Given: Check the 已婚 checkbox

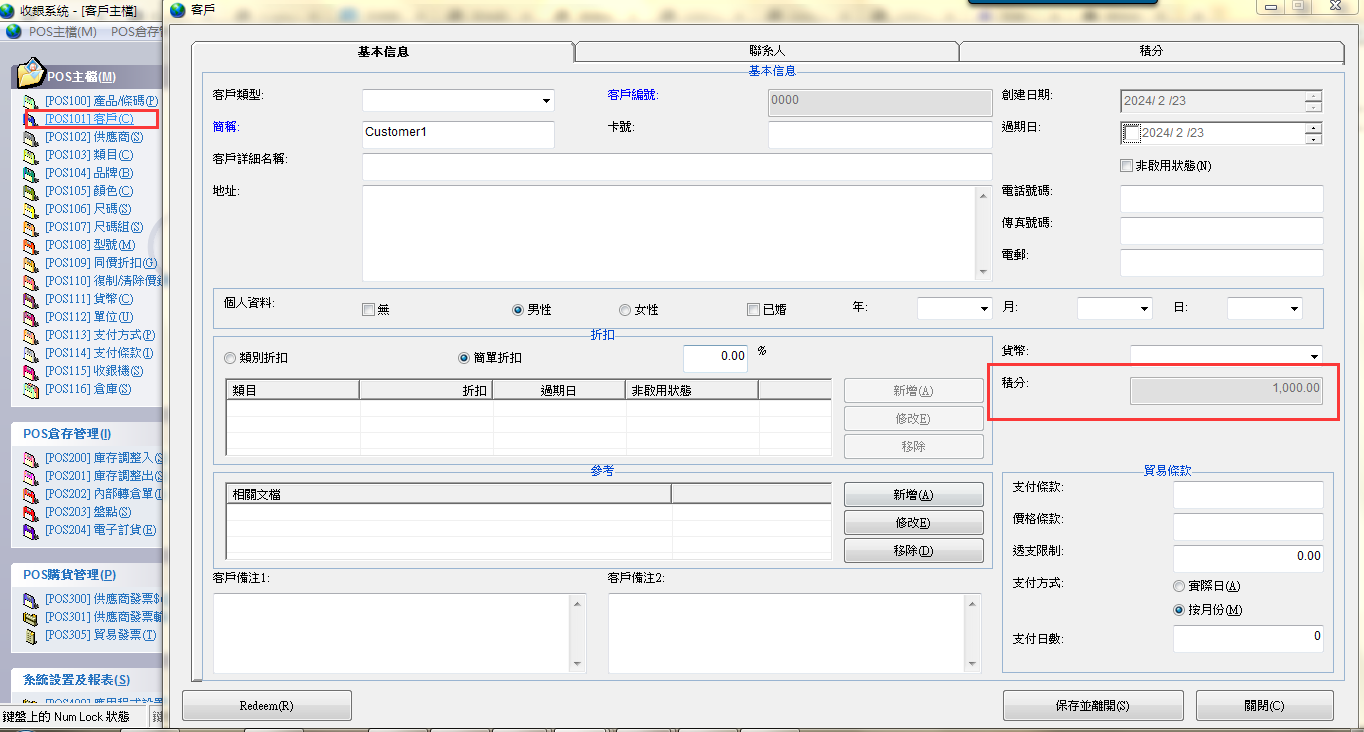Looking at the screenshot, I should 754,310.
